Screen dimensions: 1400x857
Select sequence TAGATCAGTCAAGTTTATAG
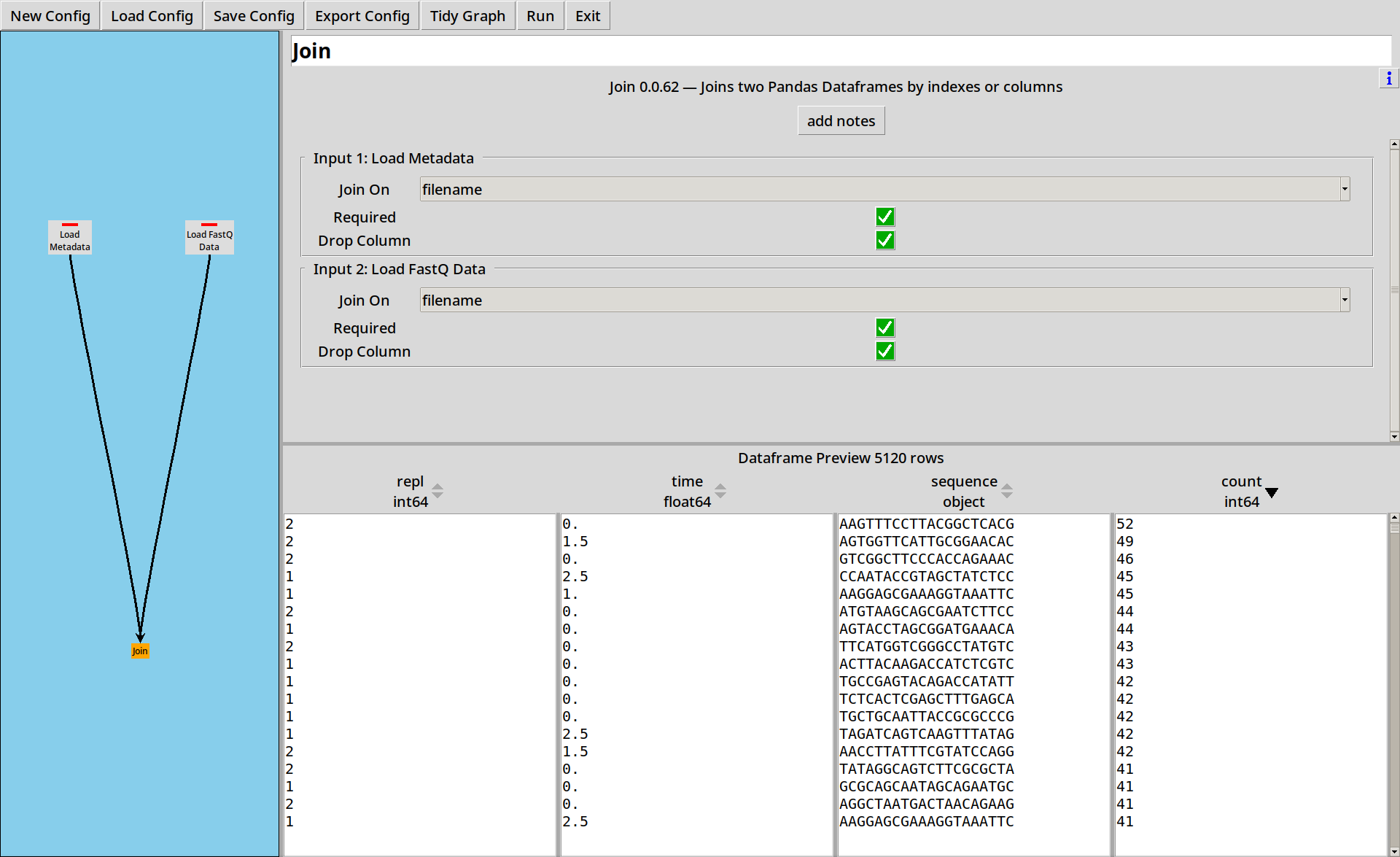click(x=926, y=734)
